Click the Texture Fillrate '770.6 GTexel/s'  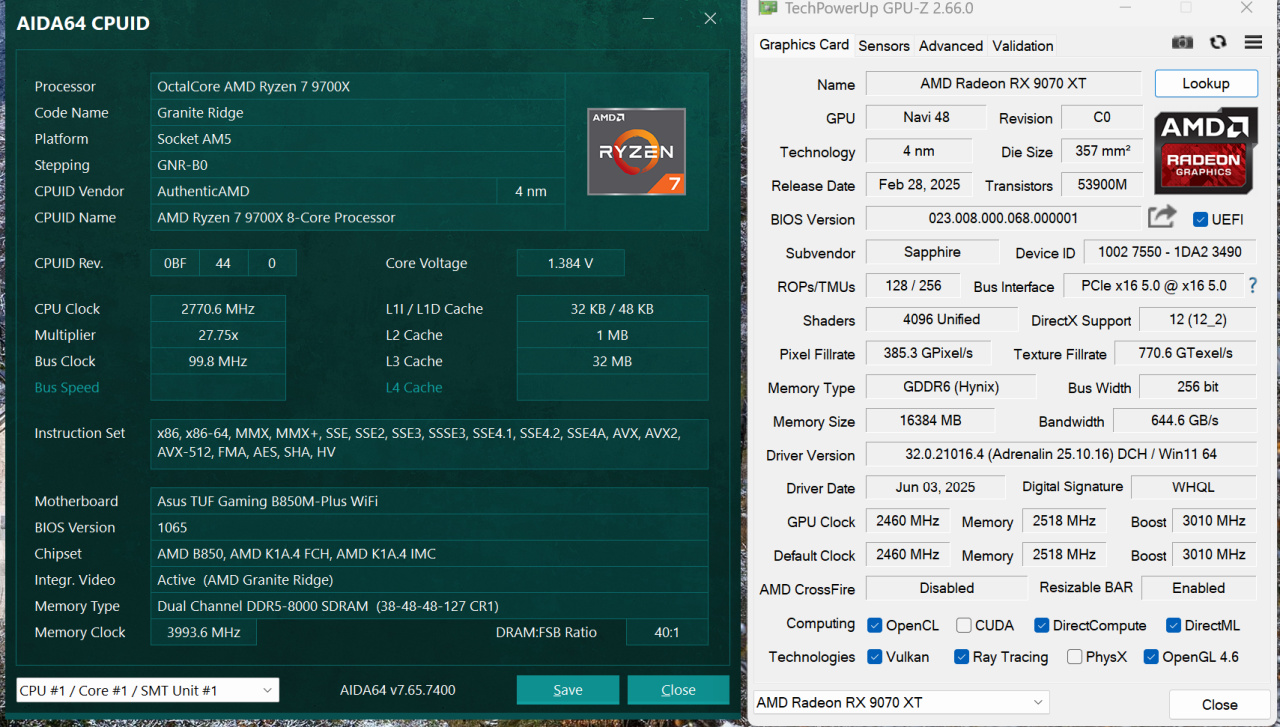click(1185, 353)
